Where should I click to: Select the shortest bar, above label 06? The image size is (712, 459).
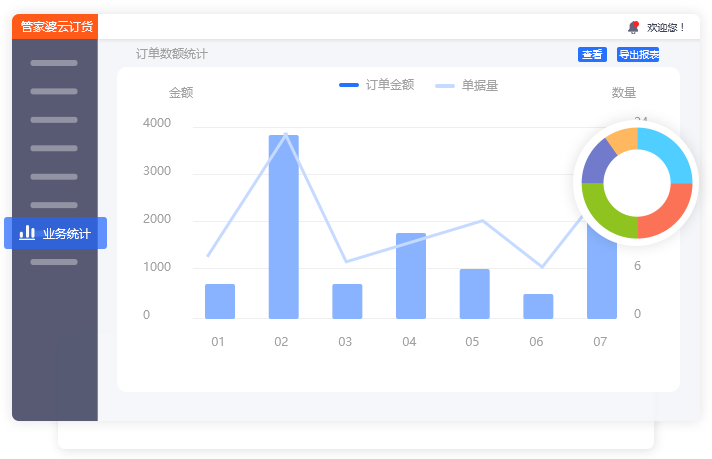[538, 306]
